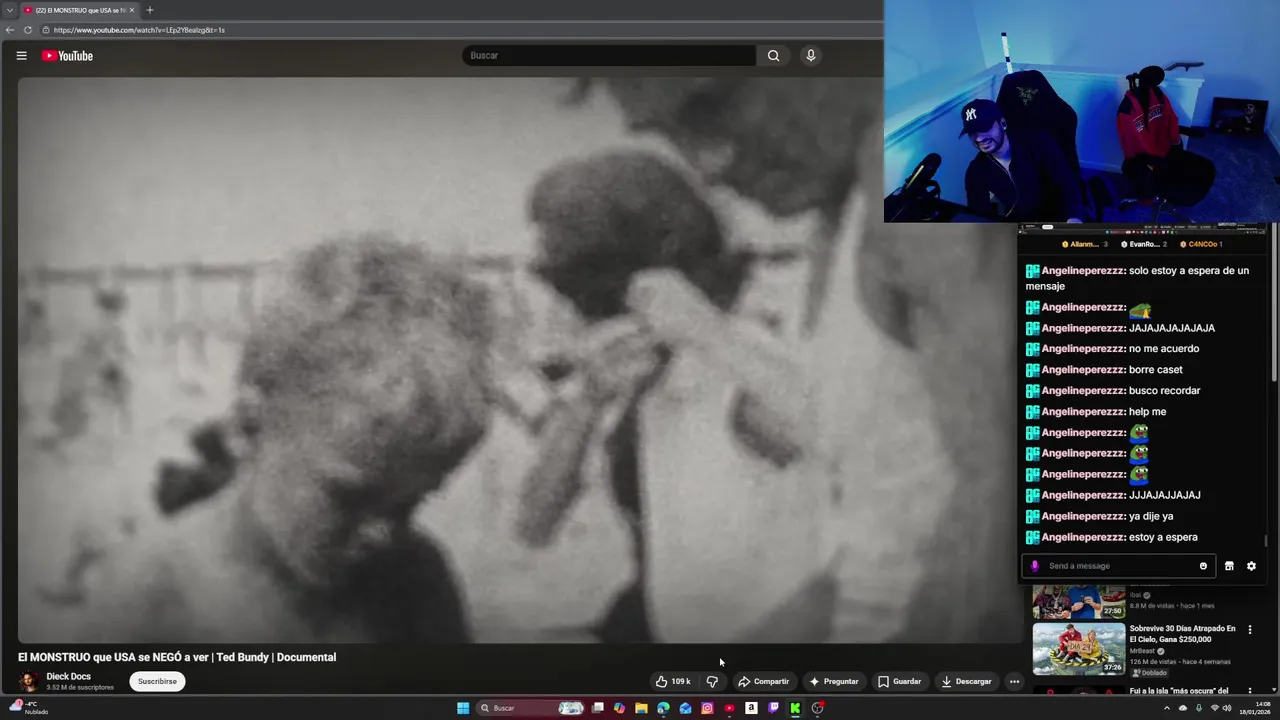Image resolution: width=1280 pixels, height=720 pixels.
Task: Click the Ted Bundy documentary video title
Action: pos(177,657)
